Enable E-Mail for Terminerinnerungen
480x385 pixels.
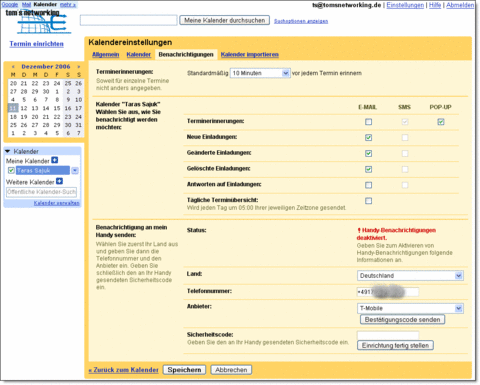click(x=368, y=122)
